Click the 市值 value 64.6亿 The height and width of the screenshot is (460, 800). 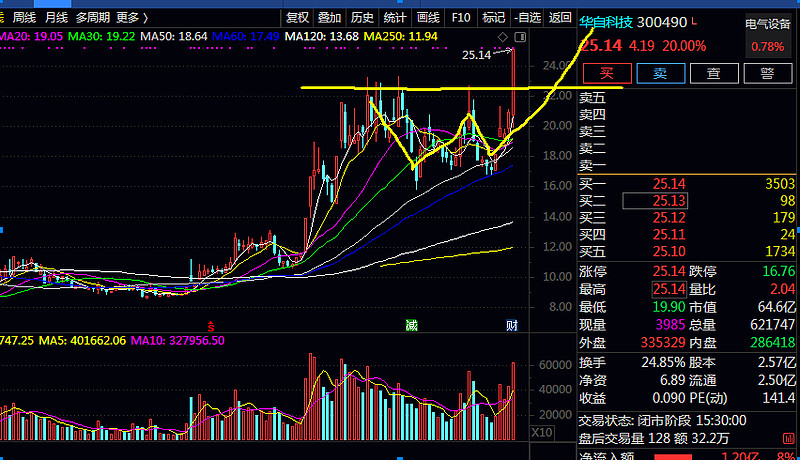(777, 307)
